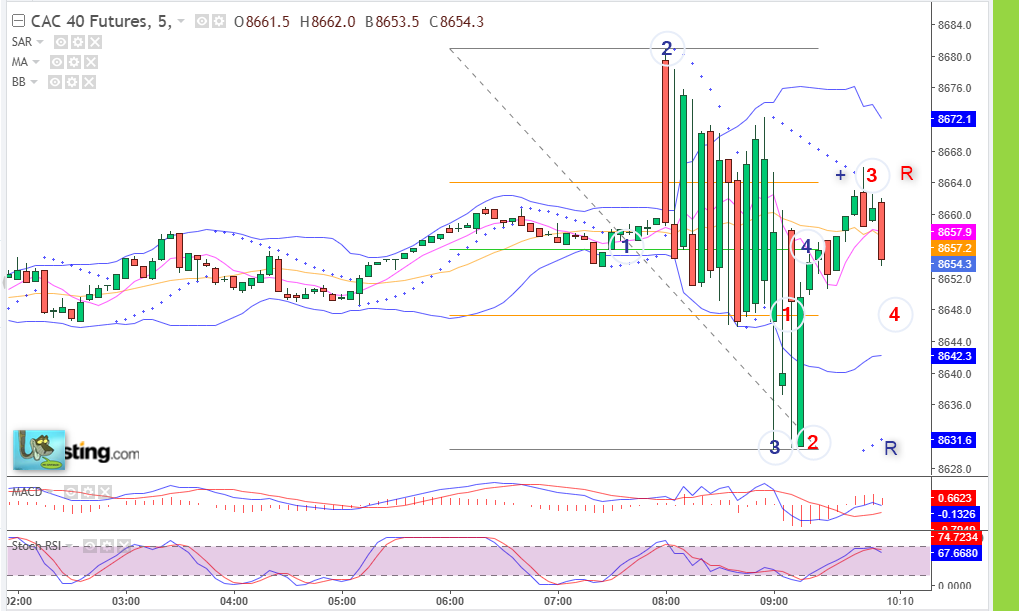Expand the MA indicator dropdown arrow
Screen dimensions: 1019x611
[36, 62]
